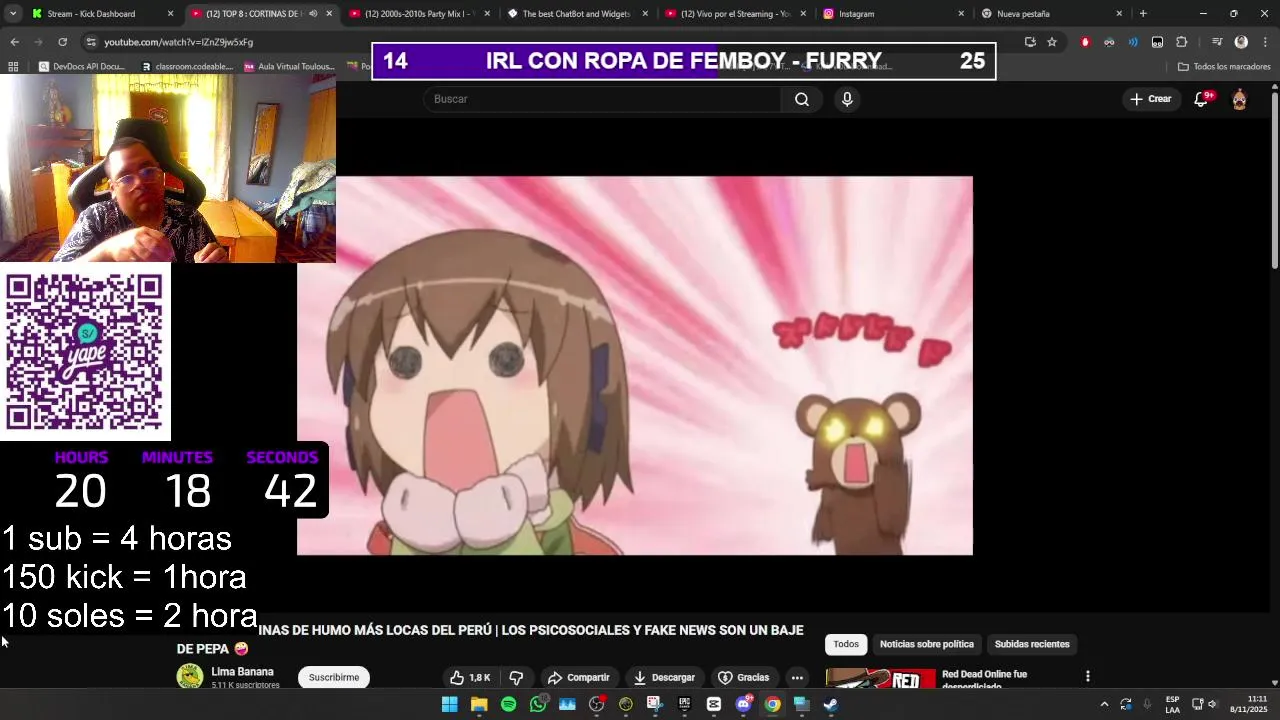This screenshot has width=1280, height=720.
Task: Dislike the video
Action: tap(516, 677)
